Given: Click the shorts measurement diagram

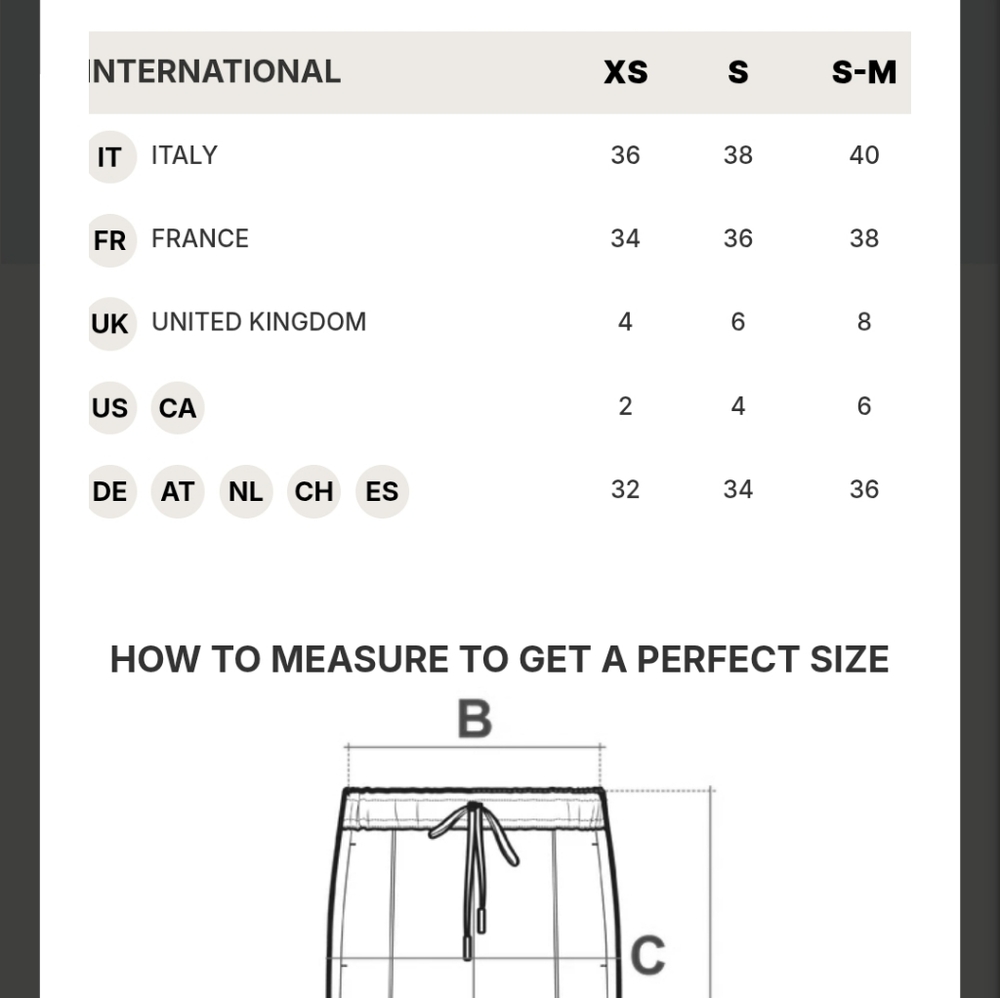Looking at the screenshot, I should coord(520,848).
